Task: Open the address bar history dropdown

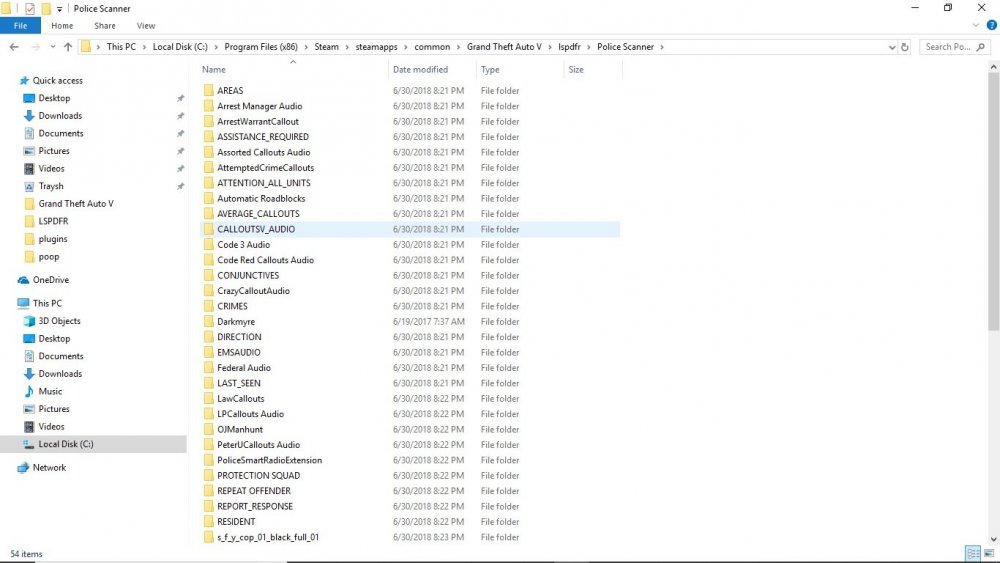Action: 892,47
